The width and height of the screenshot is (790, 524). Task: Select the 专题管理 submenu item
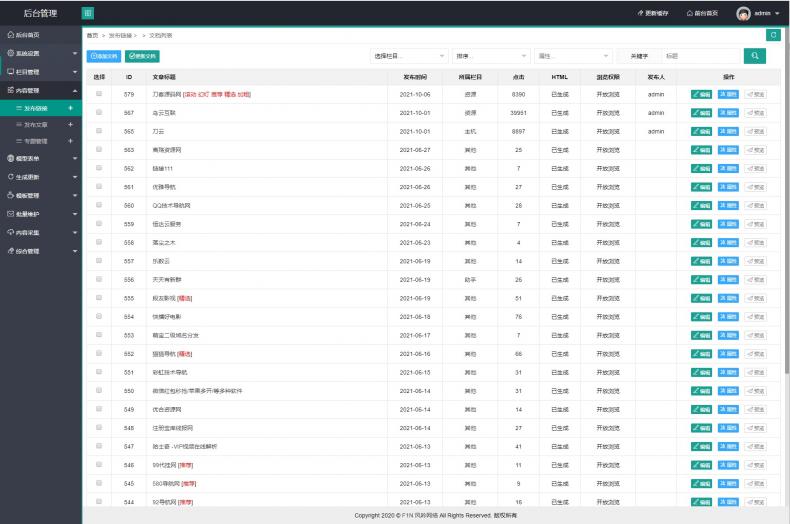(x=36, y=141)
